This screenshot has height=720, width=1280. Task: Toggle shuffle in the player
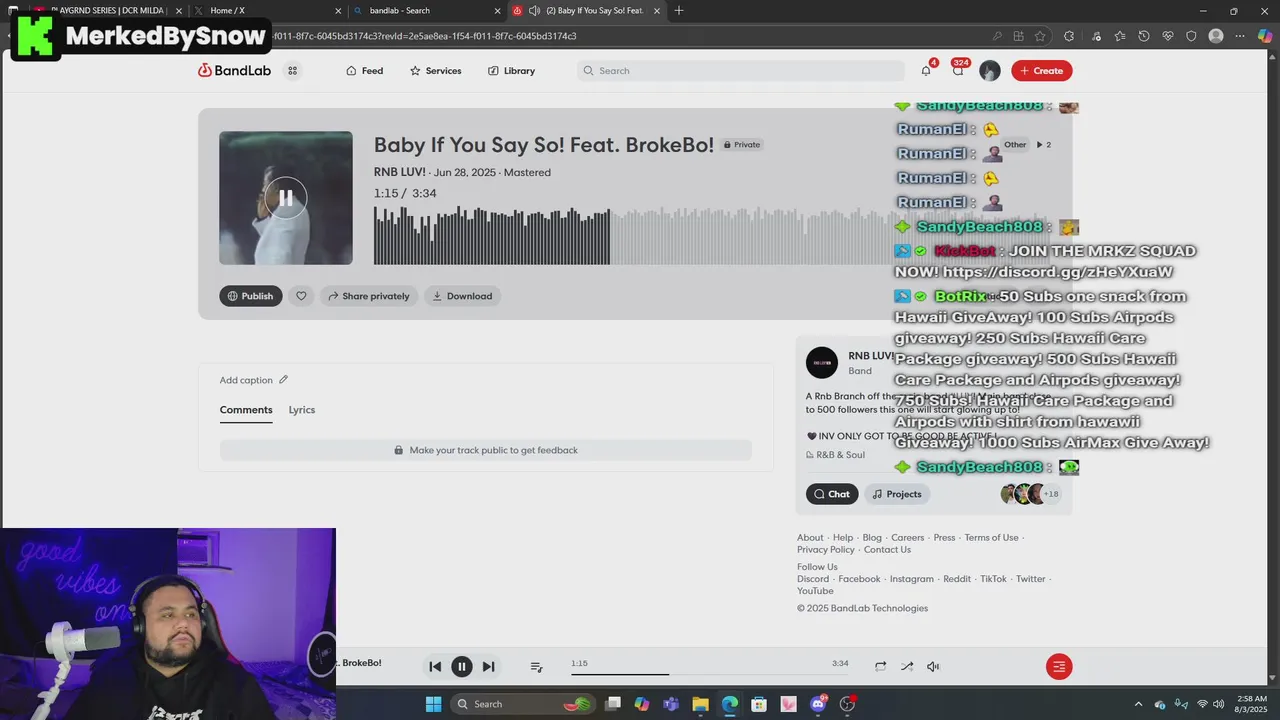[906, 667]
